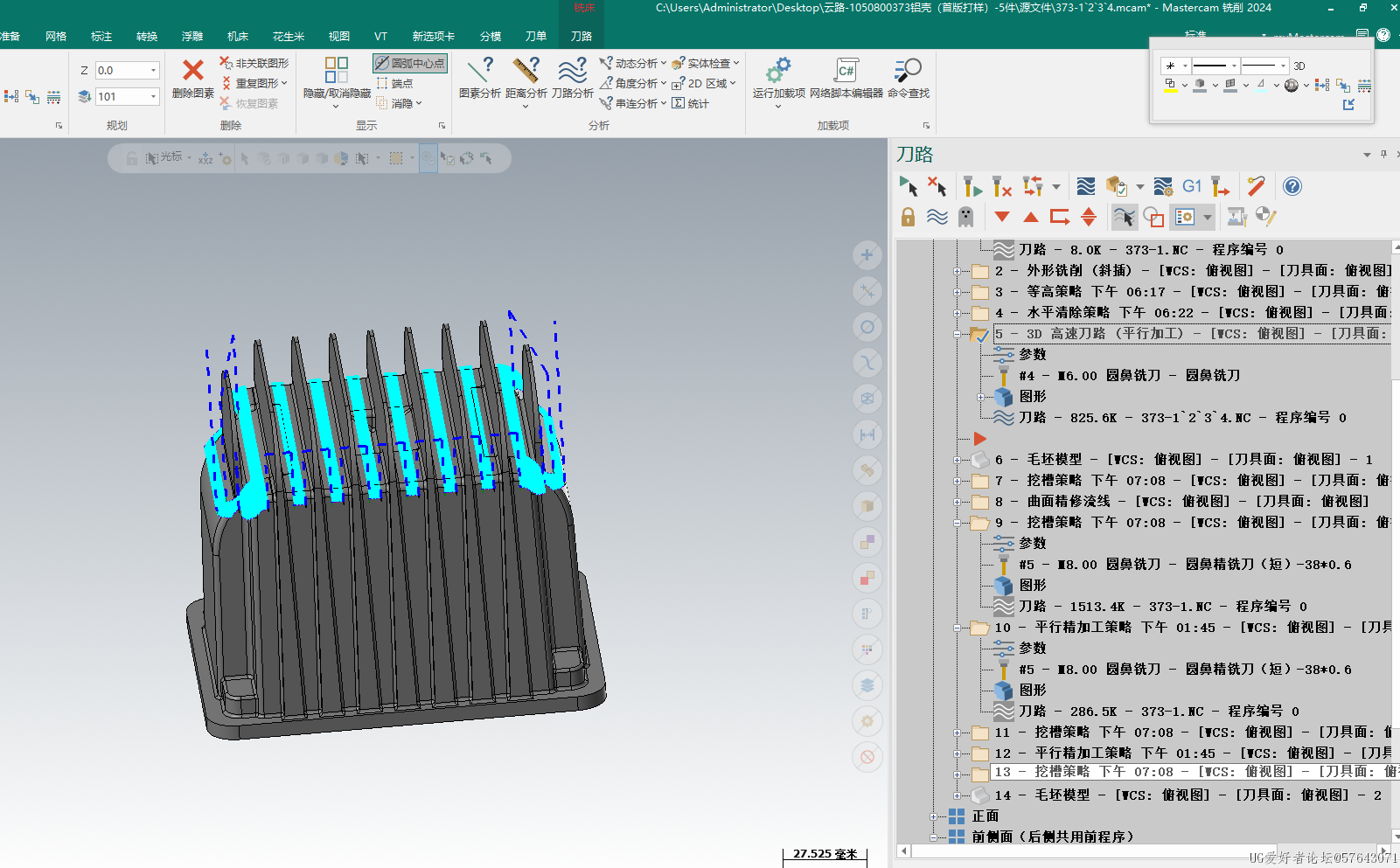
Task: Open the point style dropdown
Action: [1185, 66]
